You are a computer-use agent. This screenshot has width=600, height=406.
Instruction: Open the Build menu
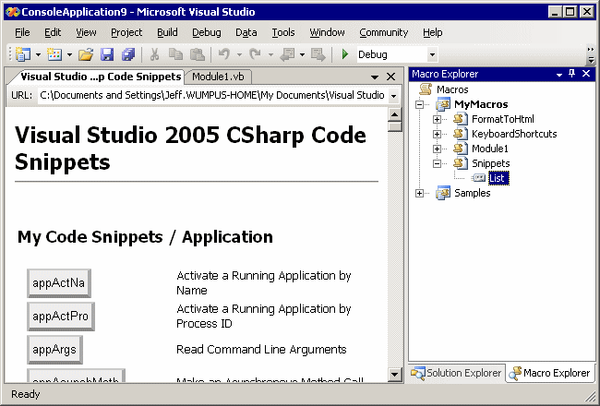click(167, 33)
